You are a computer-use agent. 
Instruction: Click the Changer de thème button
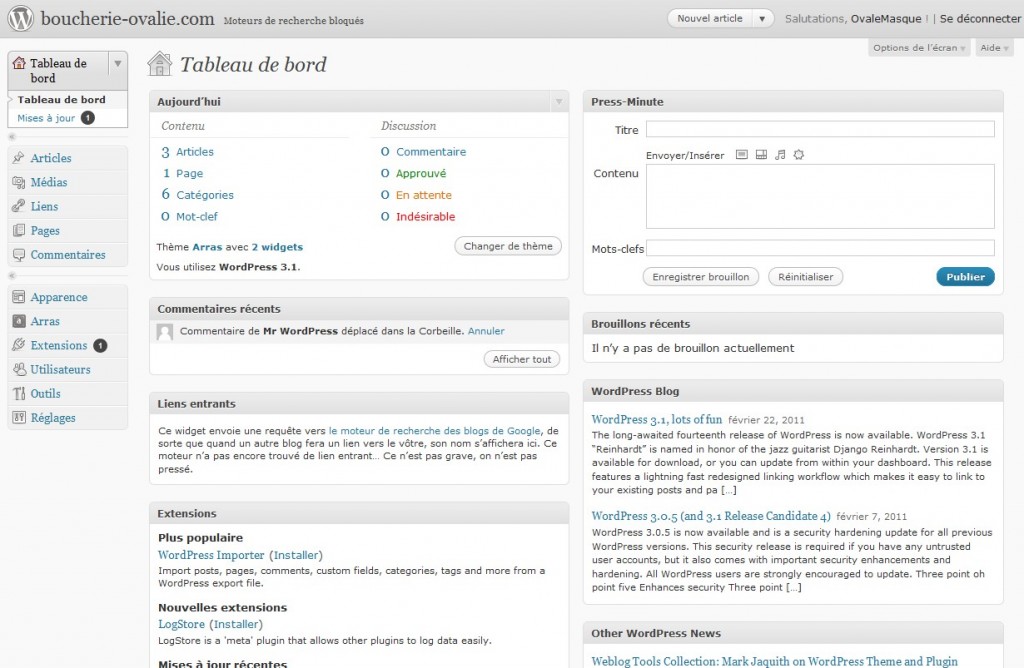508,246
